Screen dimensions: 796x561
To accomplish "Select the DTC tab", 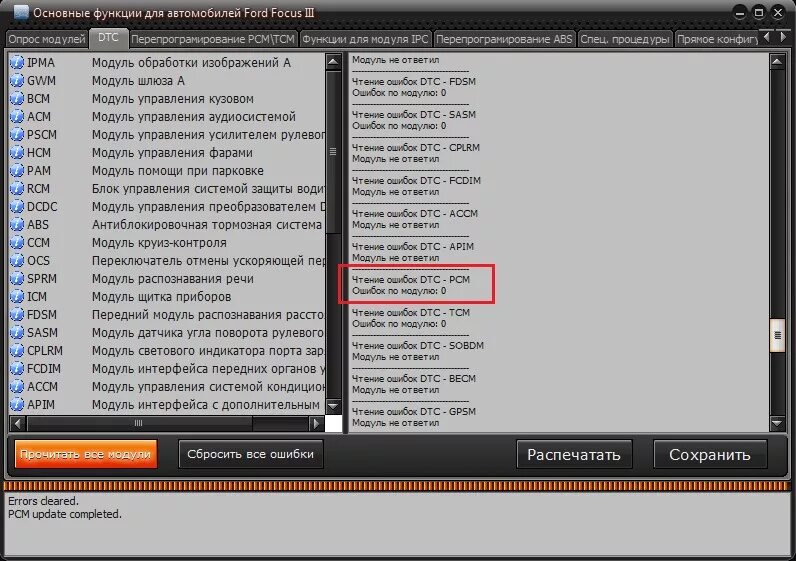I will point(108,38).
